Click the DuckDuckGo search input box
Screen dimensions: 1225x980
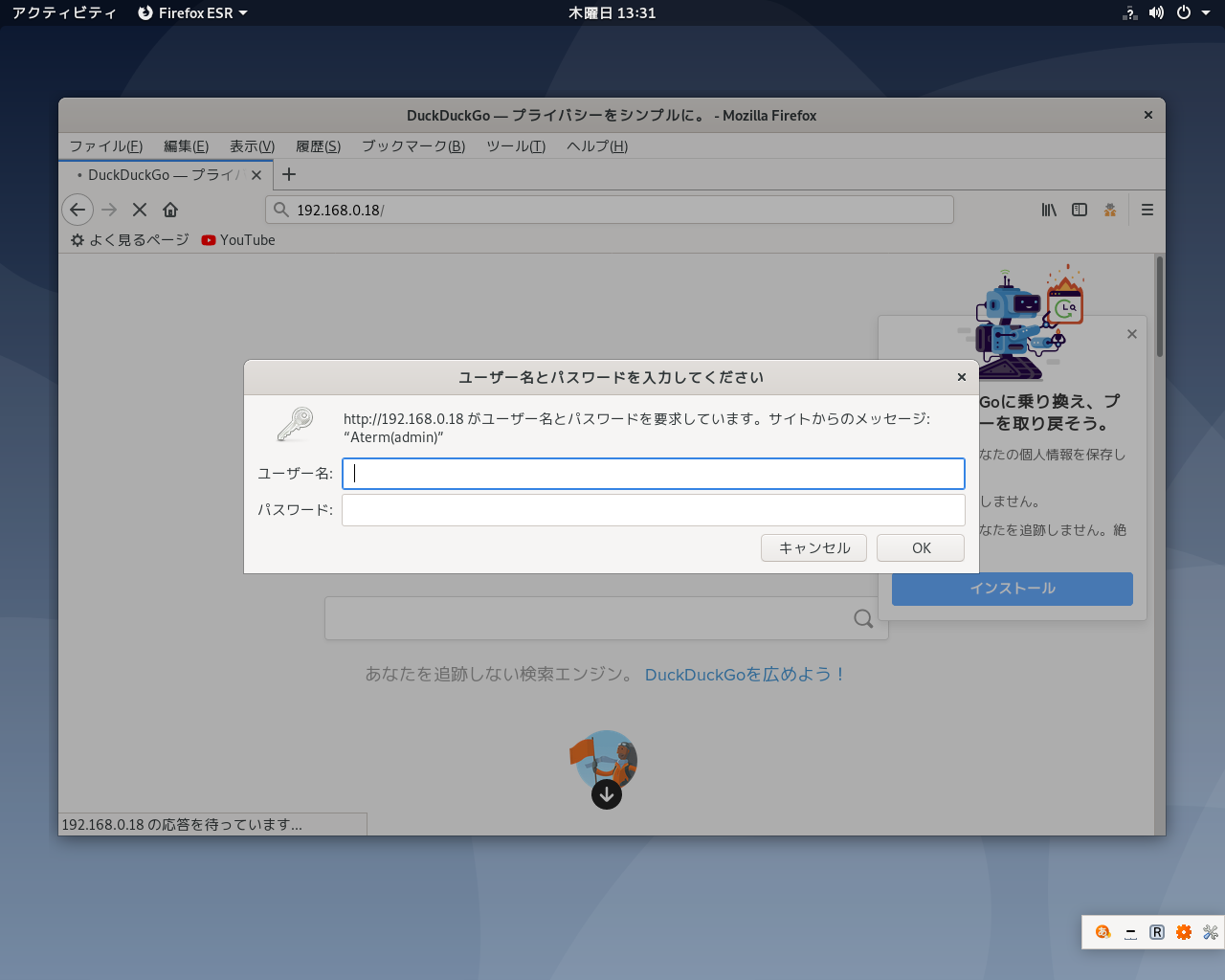coord(607,618)
